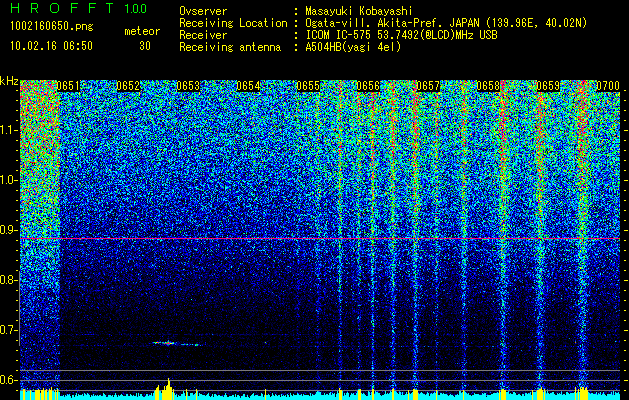Click the HROFFT 1.0.0 title text
The width and height of the screenshot is (629, 400).
pyautogui.click(x=78, y=8)
